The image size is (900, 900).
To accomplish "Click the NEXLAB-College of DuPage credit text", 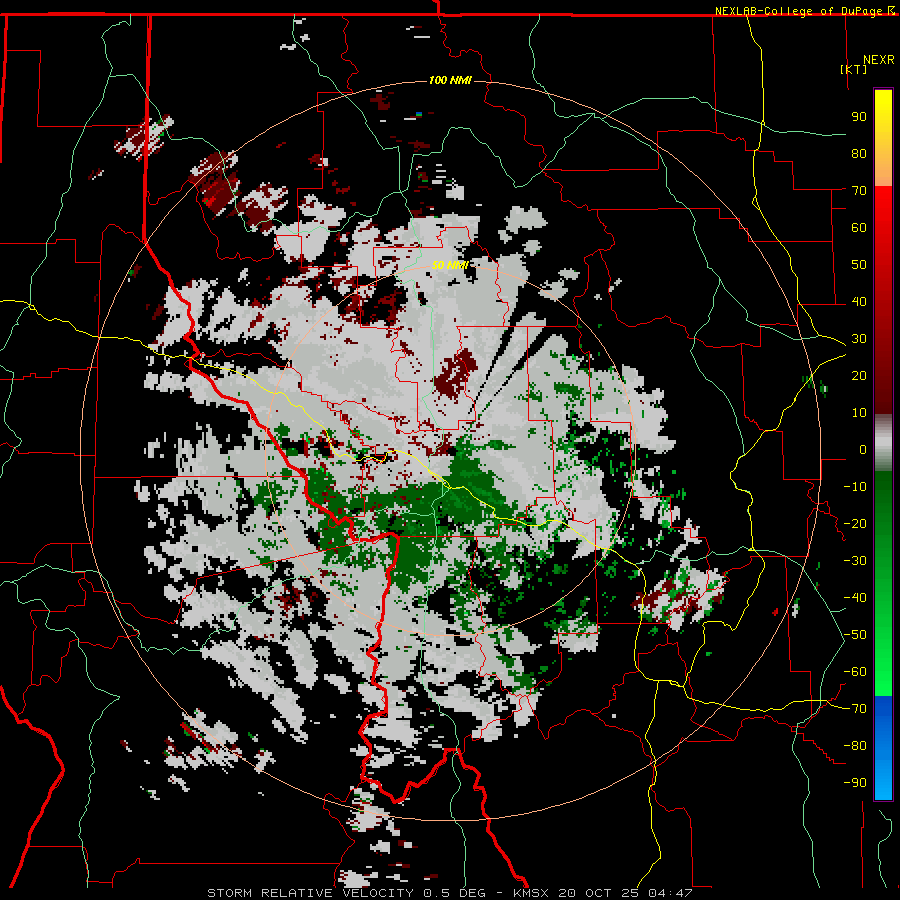I will (x=804, y=11).
